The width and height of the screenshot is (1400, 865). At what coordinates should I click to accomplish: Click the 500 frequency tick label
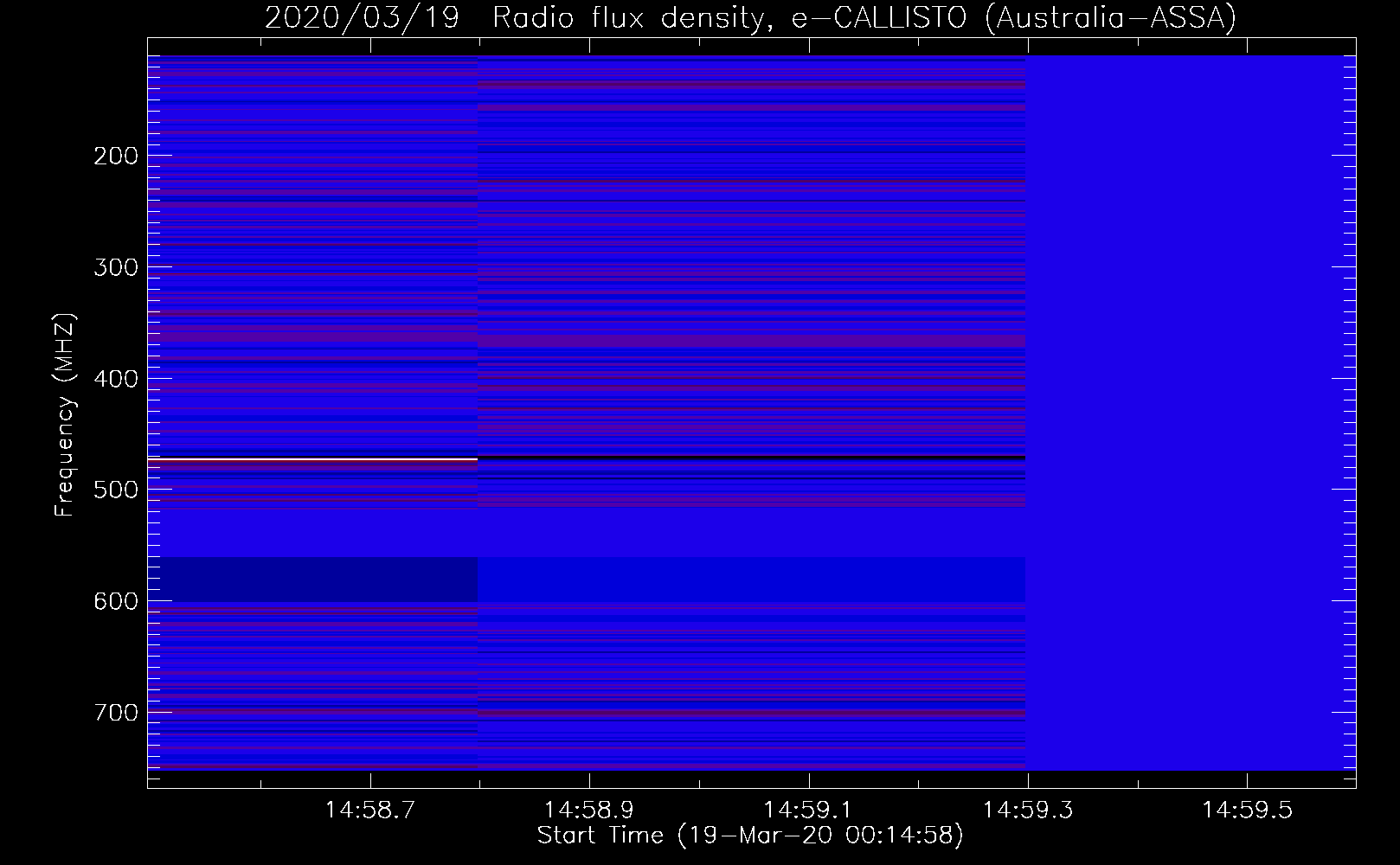tap(116, 490)
